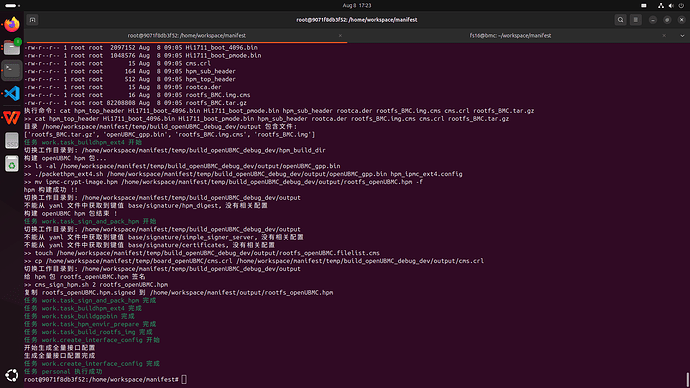This screenshot has height=388, width=690.
Task: Close the terminal window
Action: click(682, 20)
